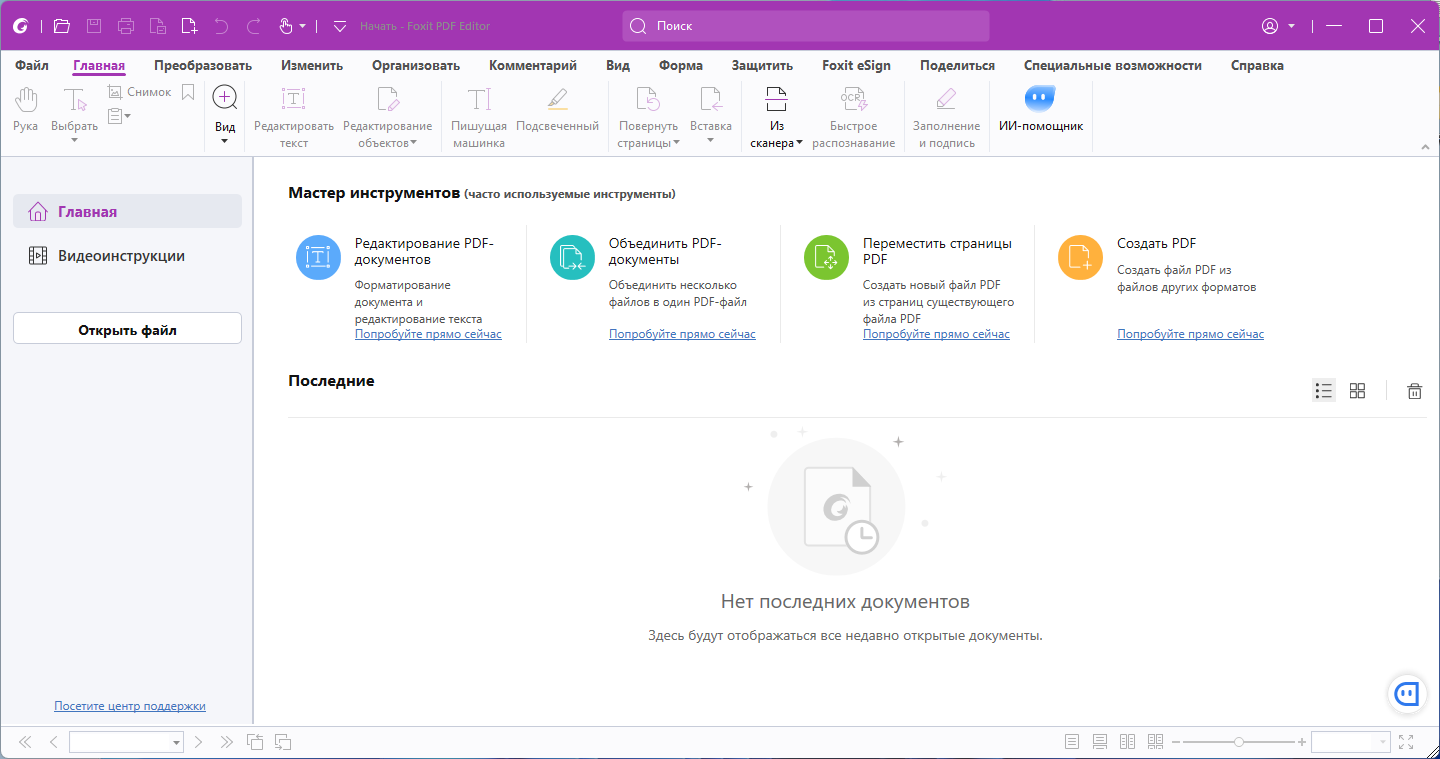Select the Edit Text tool (Редактировать текст)
Viewport: 1440px width, 759px height.
click(293, 112)
